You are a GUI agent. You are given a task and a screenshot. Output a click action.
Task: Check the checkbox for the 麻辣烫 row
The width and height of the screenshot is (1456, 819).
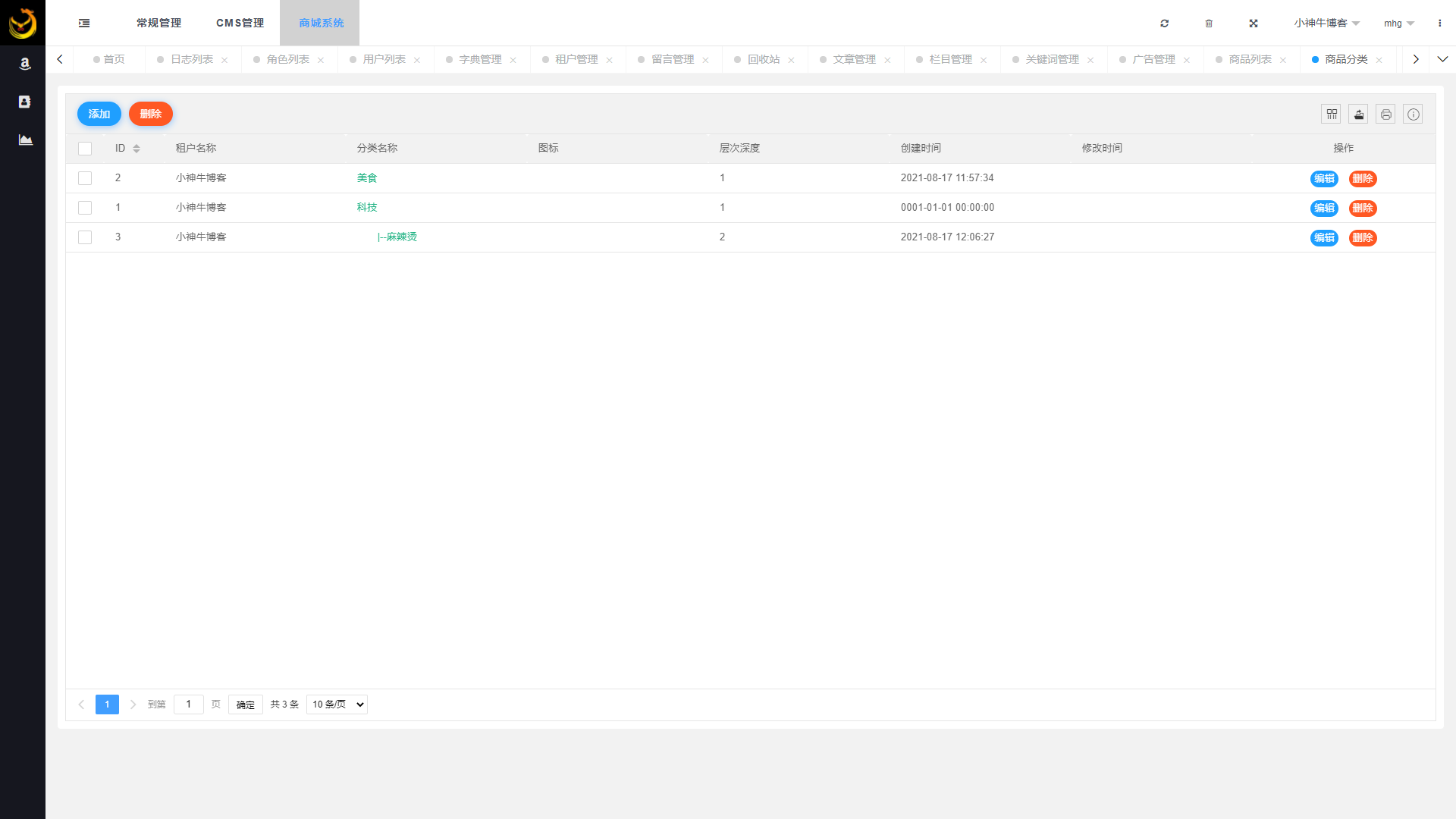(x=85, y=237)
